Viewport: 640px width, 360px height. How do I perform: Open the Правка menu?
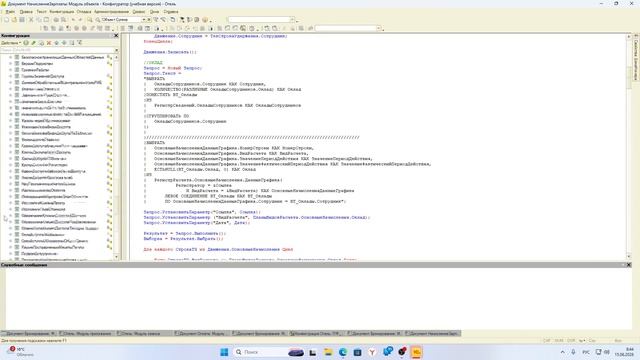(x=26, y=12)
